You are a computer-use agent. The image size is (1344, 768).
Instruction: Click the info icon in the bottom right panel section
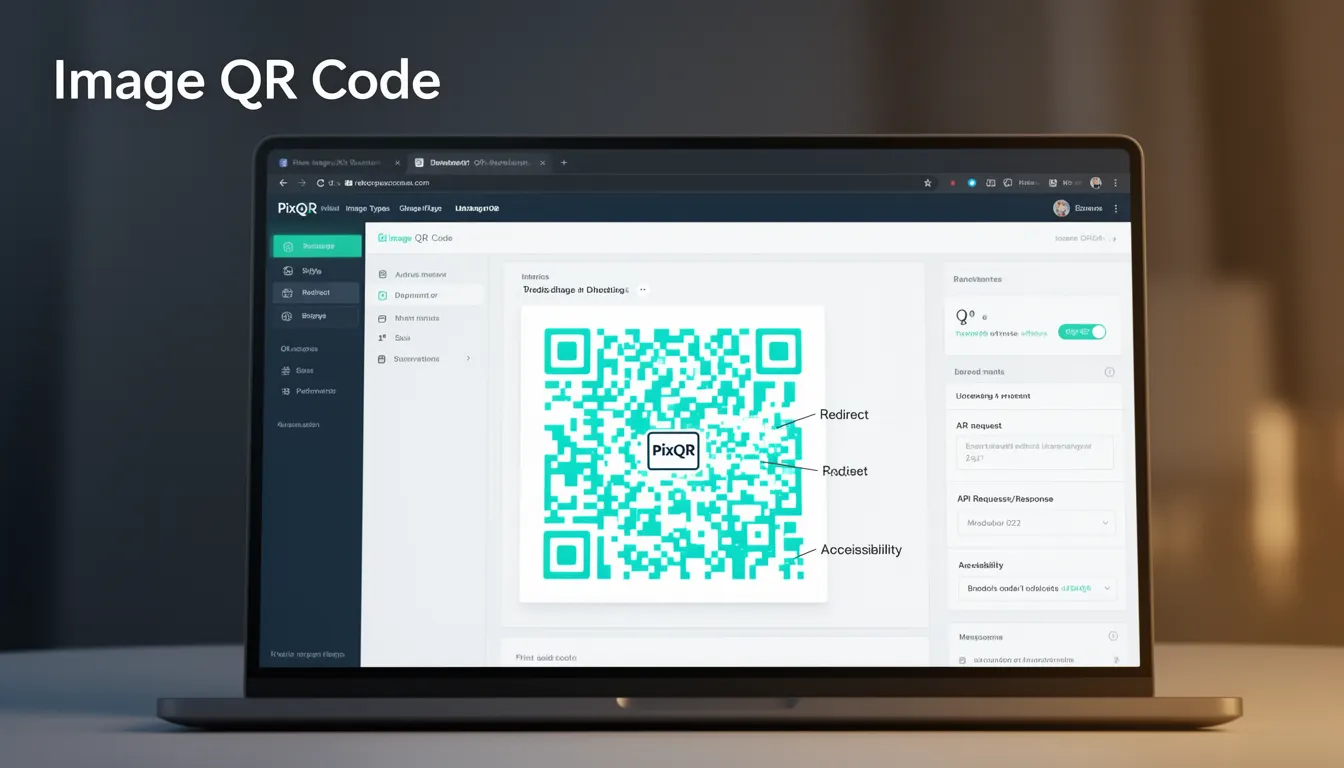pos(1113,636)
